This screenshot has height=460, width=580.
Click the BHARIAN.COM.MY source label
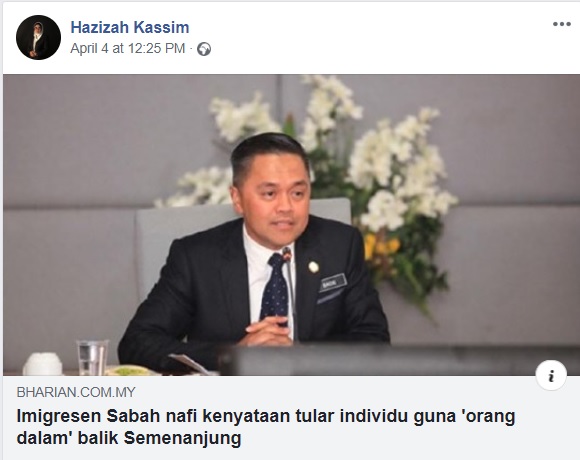(x=76, y=392)
